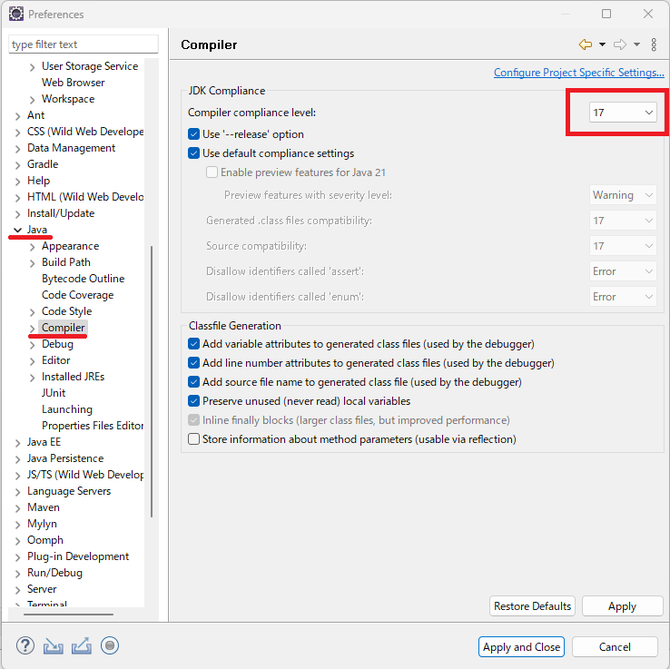The image size is (670, 669).
Task: Select User Storage Service tree item
Action: click(x=90, y=66)
